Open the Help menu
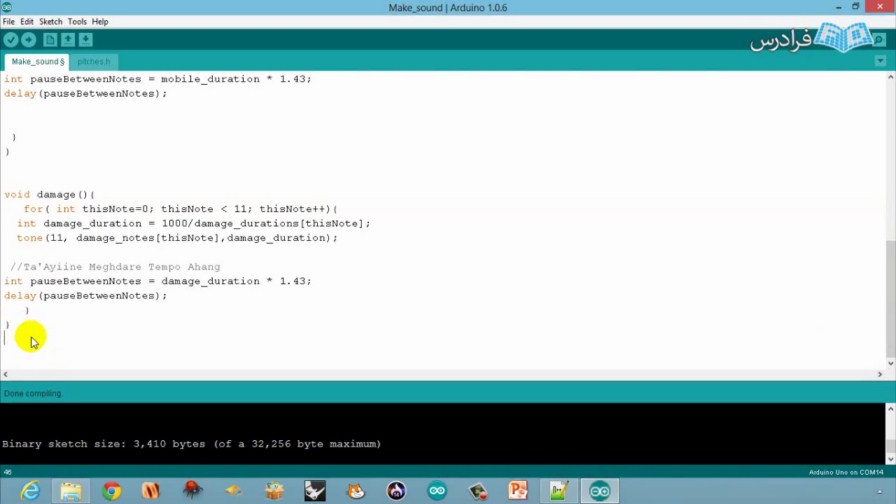The height and width of the screenshot is (504, 896). (x=100, y=21)
